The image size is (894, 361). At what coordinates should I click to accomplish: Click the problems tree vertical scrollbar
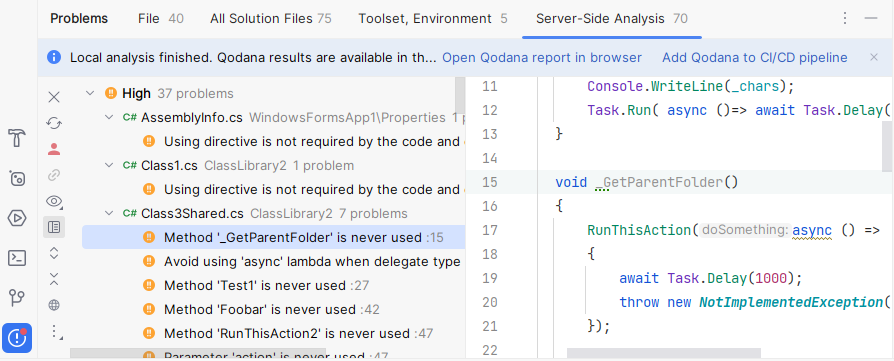coord(460,95)
